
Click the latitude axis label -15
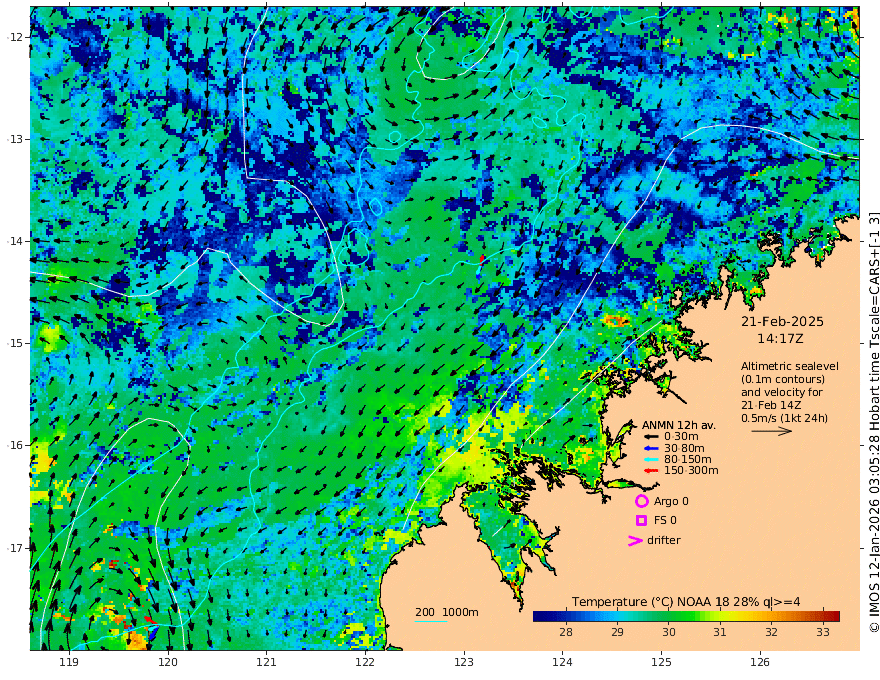(x=15, y=343)
